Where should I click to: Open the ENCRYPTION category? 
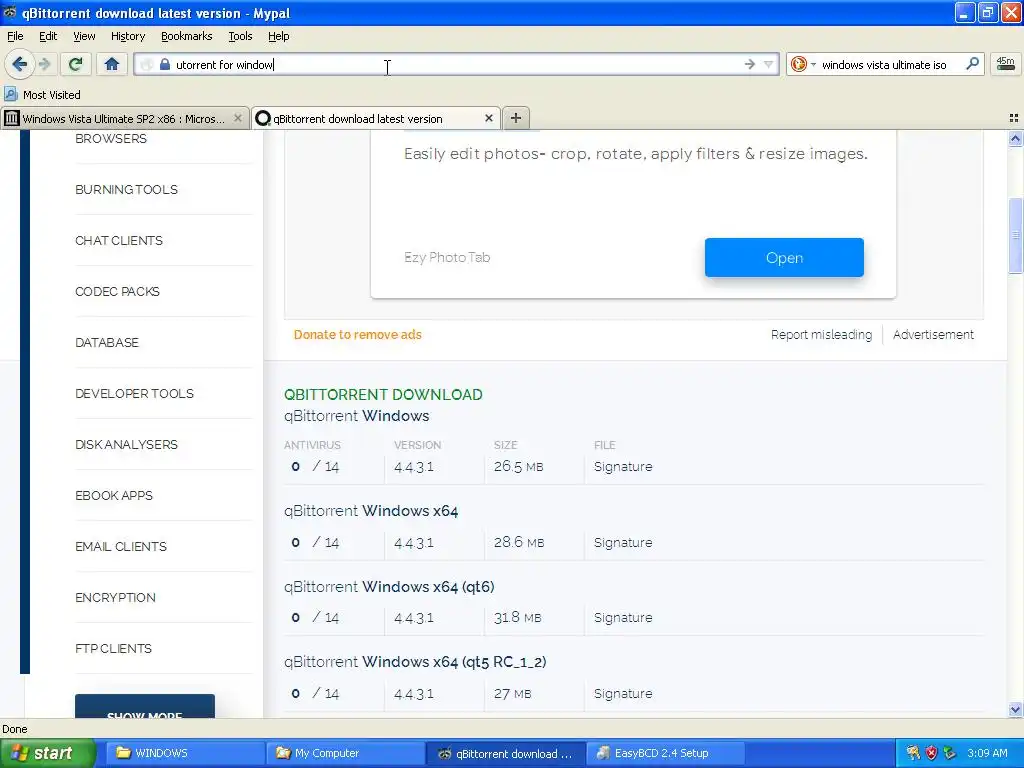tap(115, 597)
